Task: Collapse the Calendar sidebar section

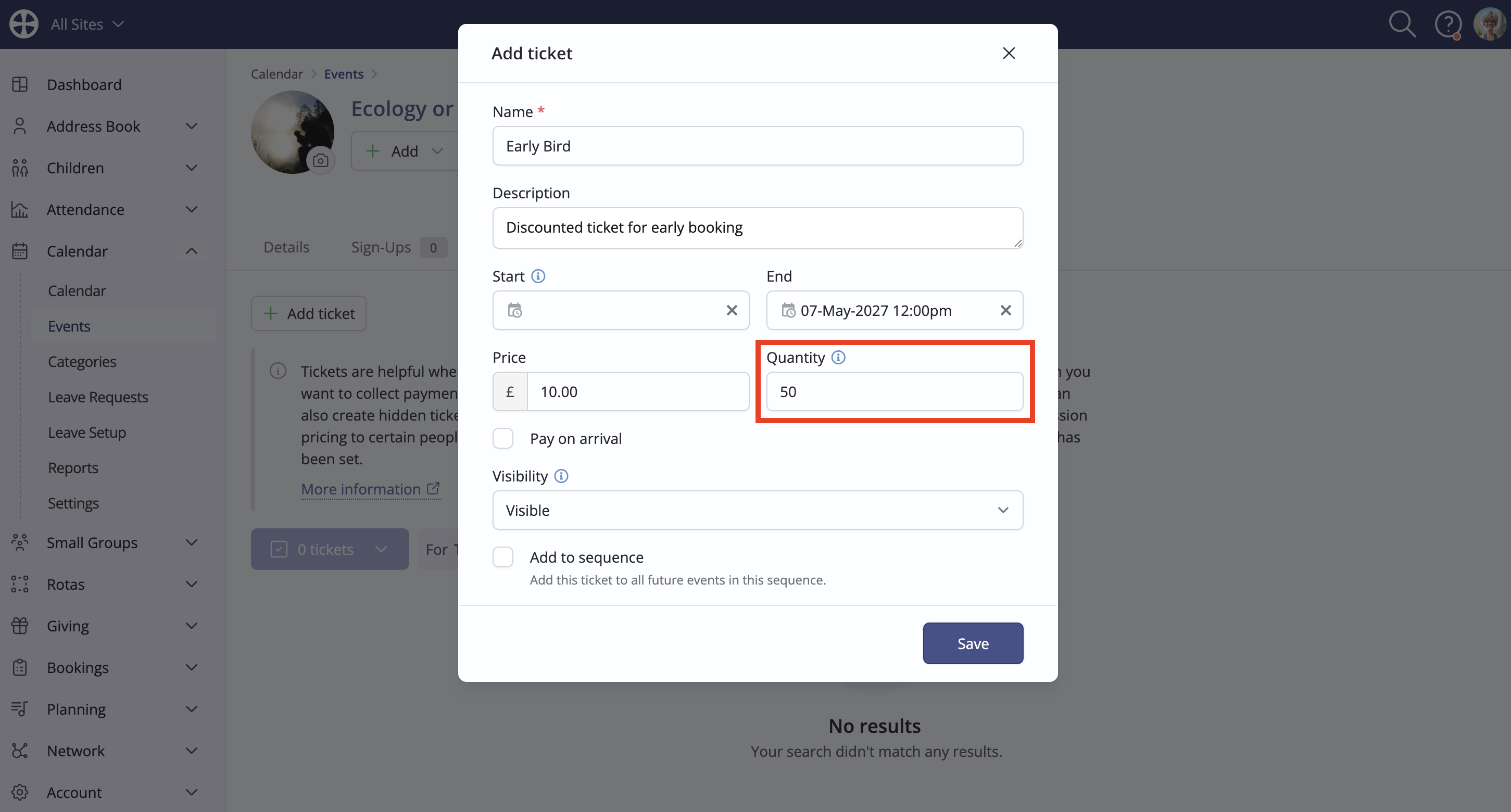Action: (x=191, y=251)
